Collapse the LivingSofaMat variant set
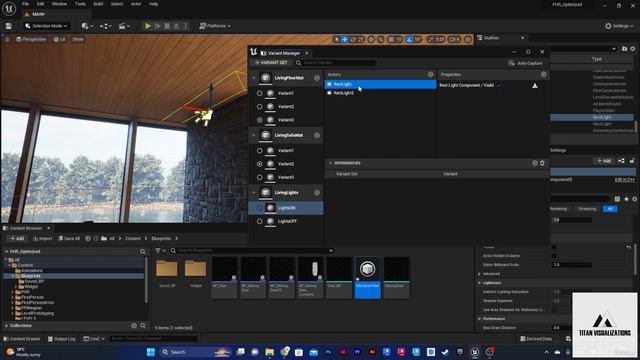Screen dimensions: 640x360 pos(253,135)
